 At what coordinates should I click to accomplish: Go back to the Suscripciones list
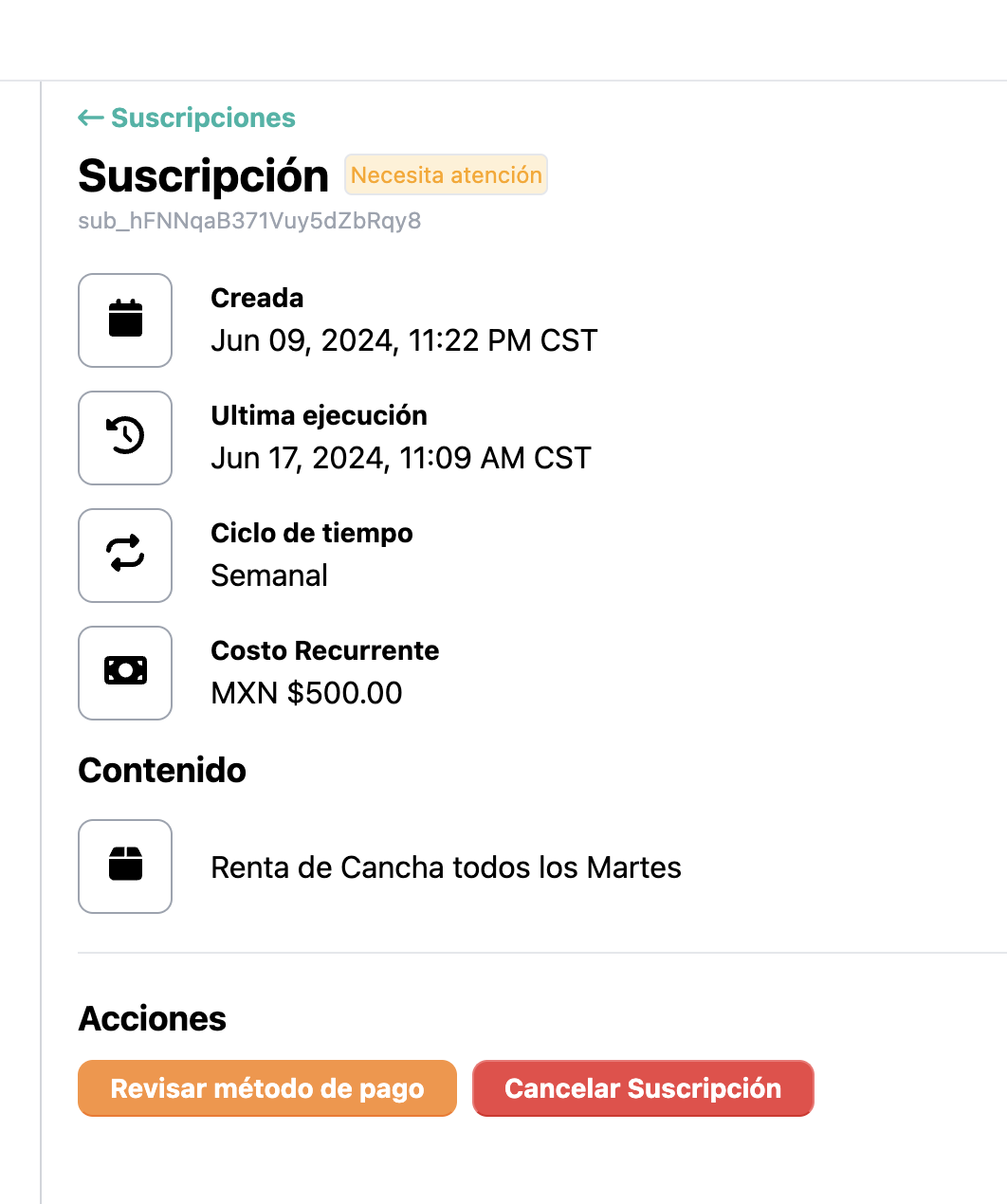click(203, 118)
